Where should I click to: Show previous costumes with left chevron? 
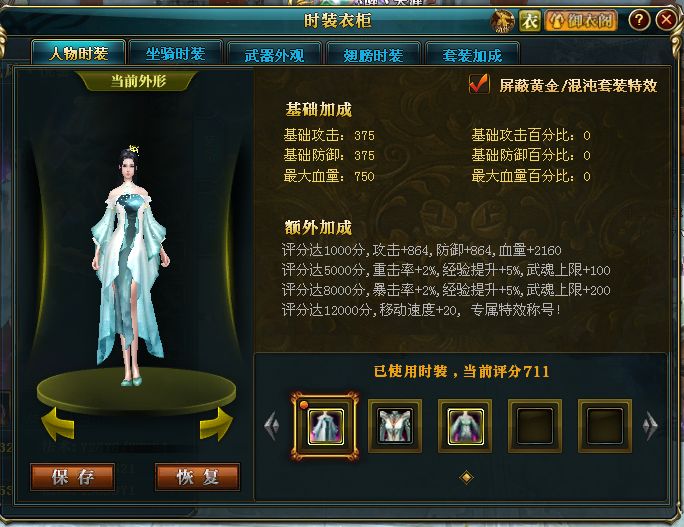(272, 425)
